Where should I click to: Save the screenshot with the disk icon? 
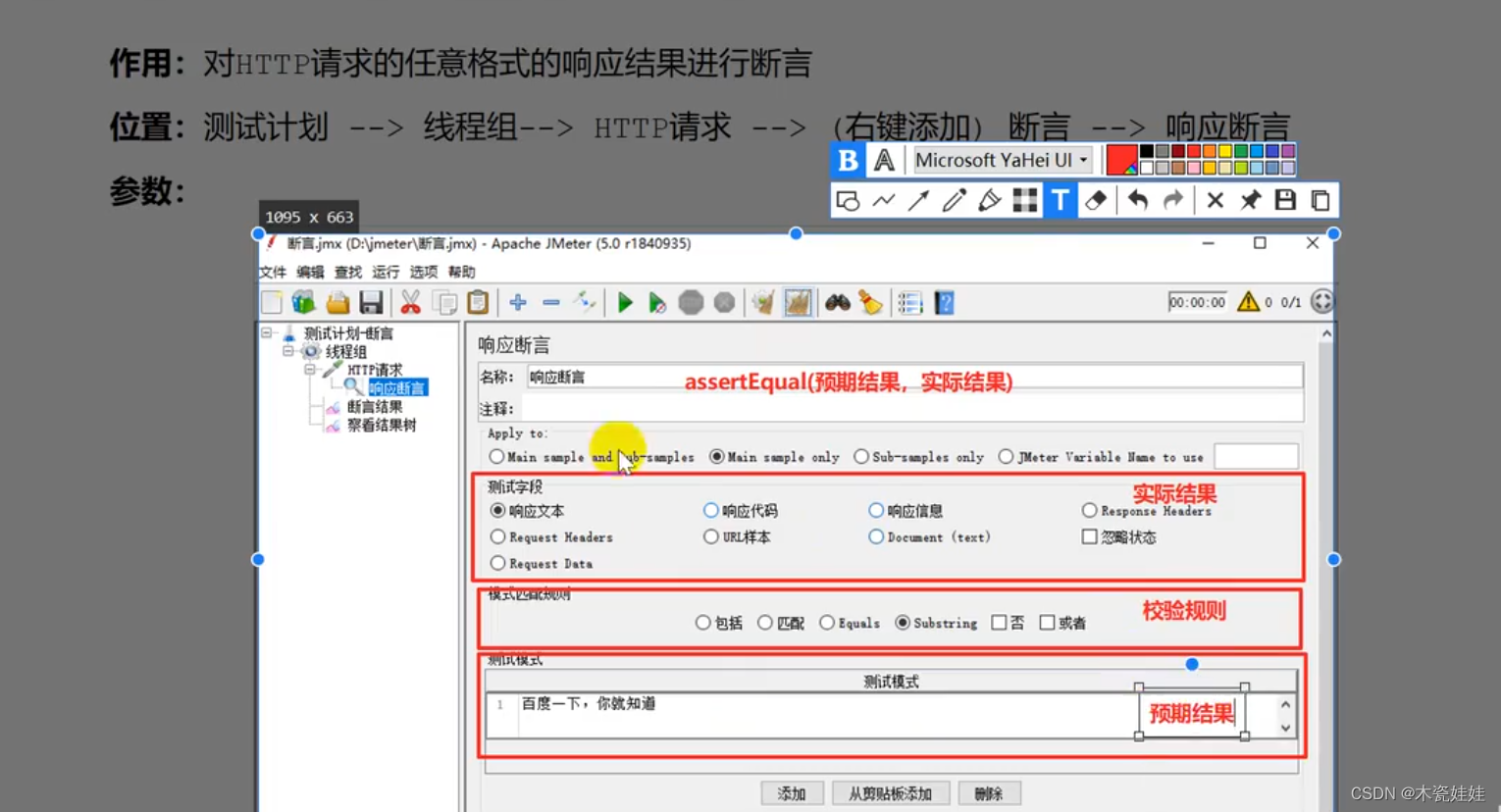click(1285, 201)
